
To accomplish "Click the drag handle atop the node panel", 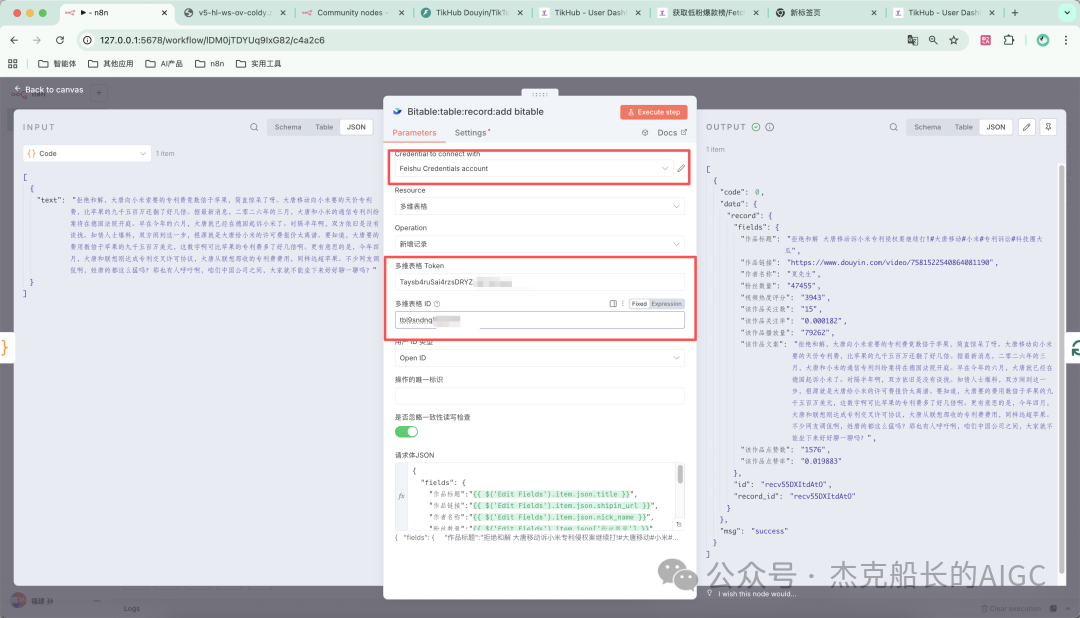I will [540, 94].
